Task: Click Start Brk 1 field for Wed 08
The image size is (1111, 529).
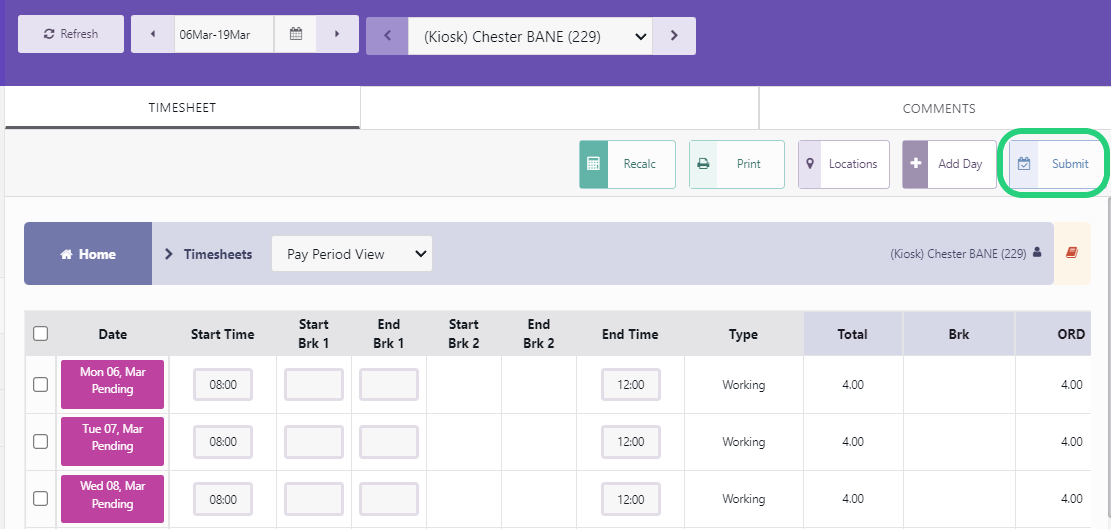Action: pyautogui.click(x=314, y=499)
